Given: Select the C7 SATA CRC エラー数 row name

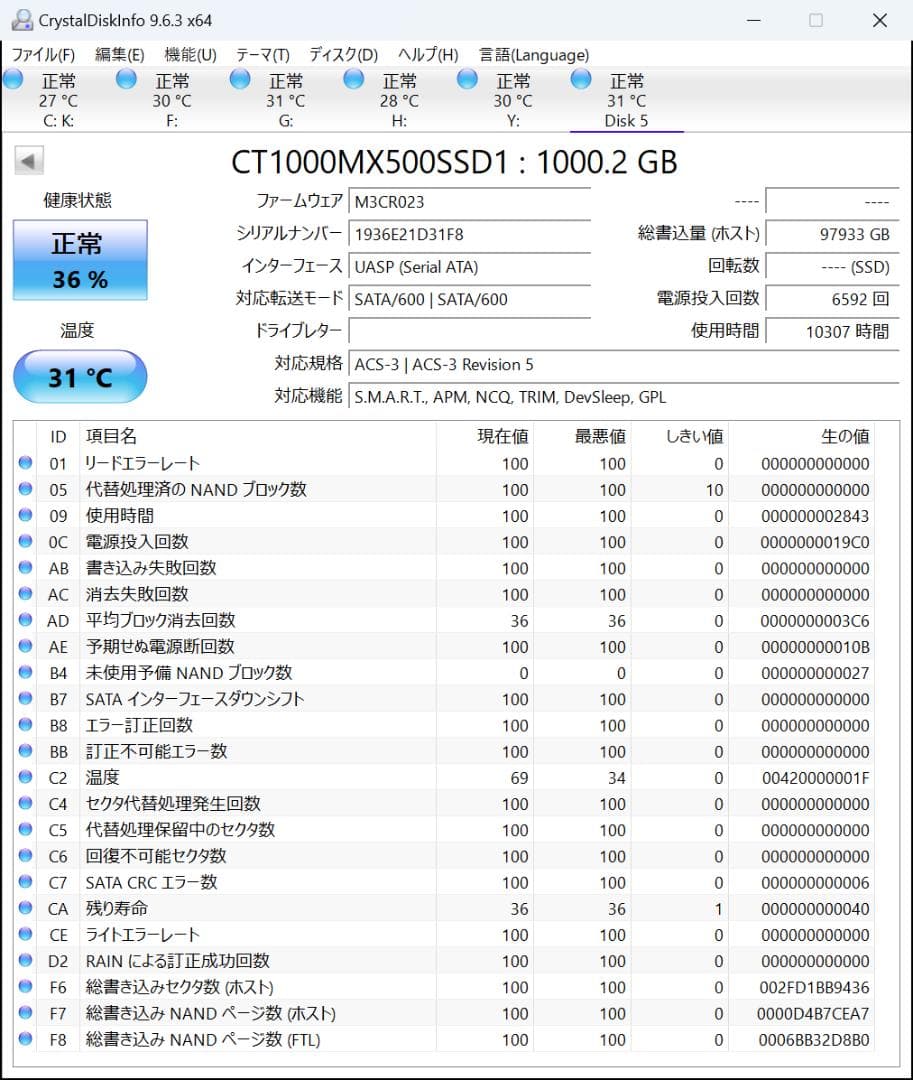Looking at the screenshot, I should pos(151,882).
